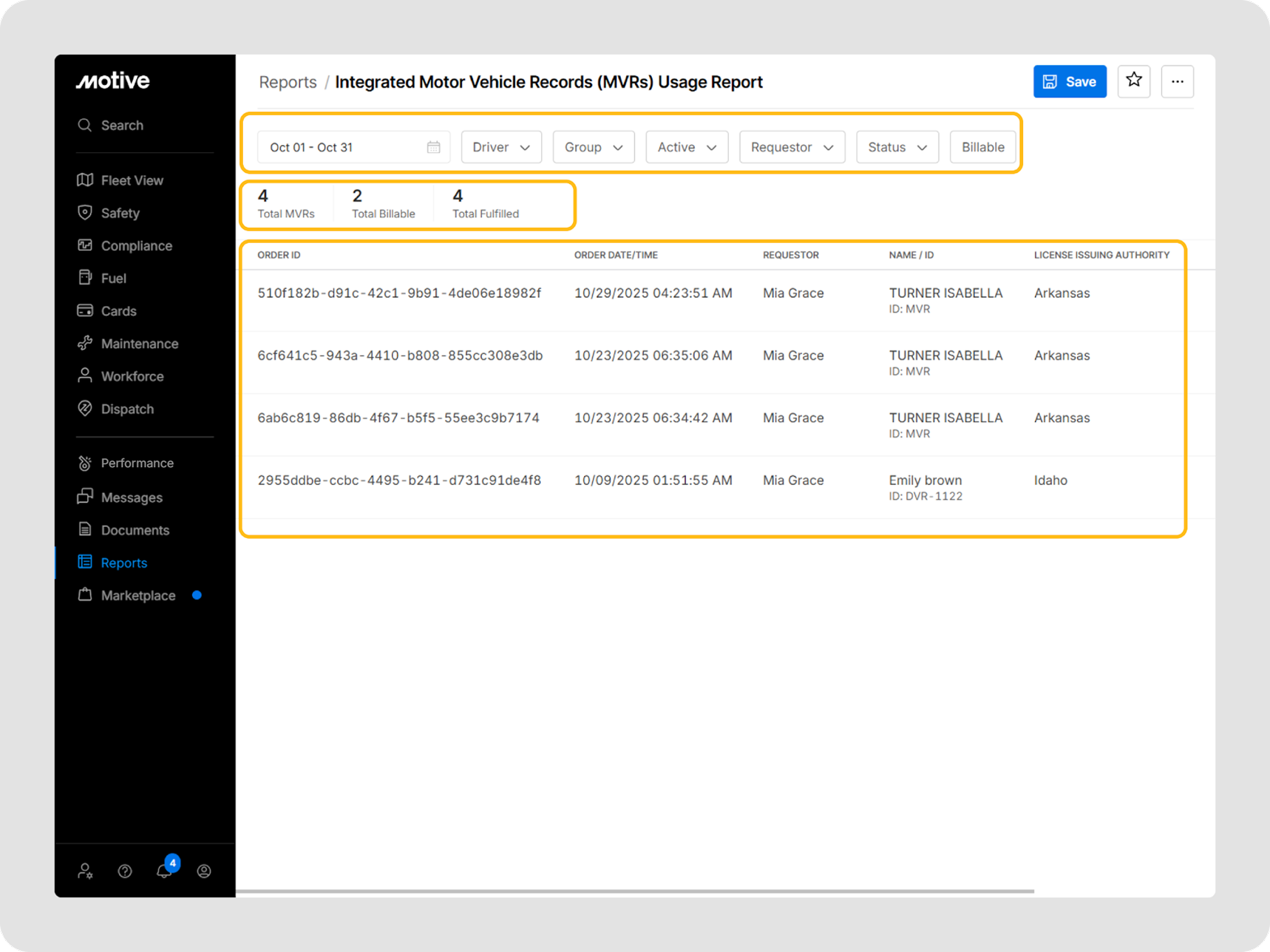Click the calendar icon in date field
Image resolution: width=1270 pixels, height=952 pixels.
coord(434,147)
